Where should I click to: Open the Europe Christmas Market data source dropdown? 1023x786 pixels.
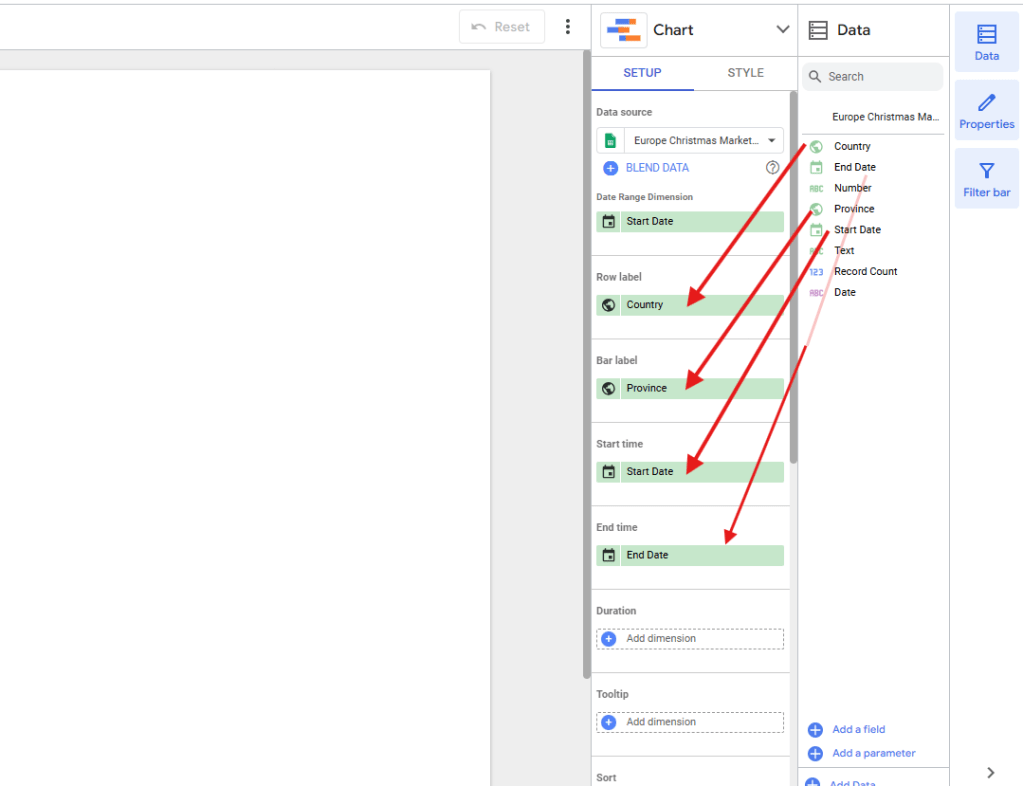[x=690, y=141]
